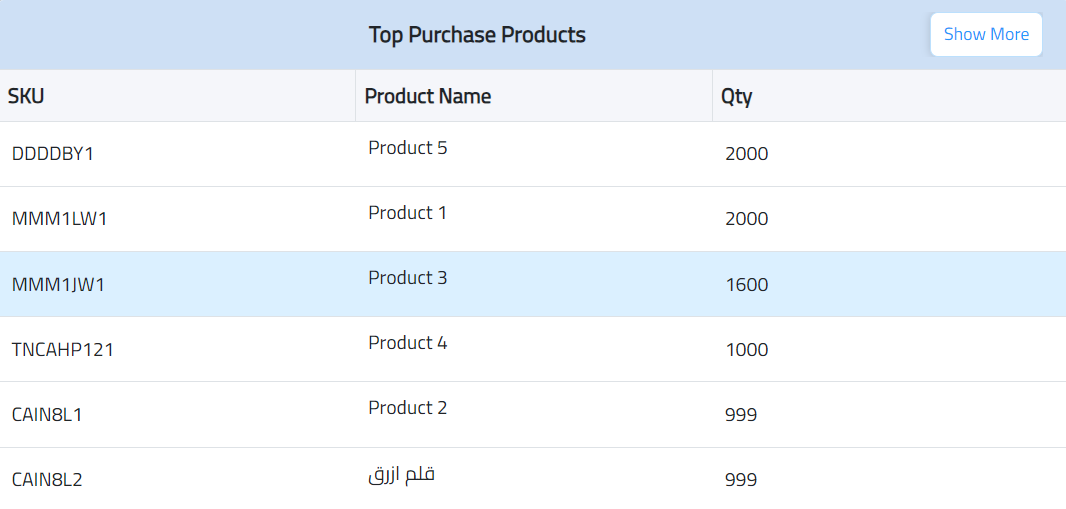Image resolution: width=1066 pixels, height=509 pixels.
Task: Click the CAIN8L1 SKU cell
Action: pyautogui.click(x=47, y=414)
